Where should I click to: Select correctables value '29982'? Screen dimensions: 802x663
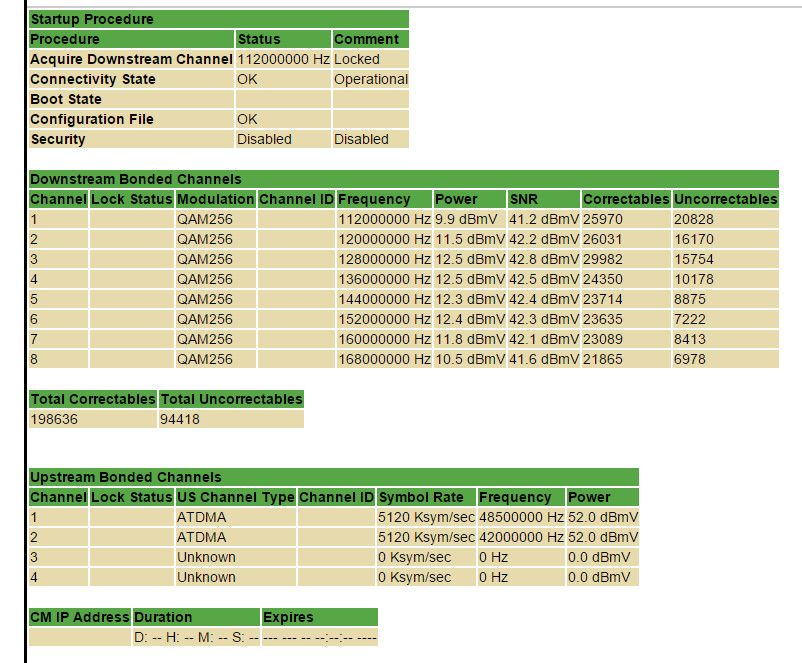pos(603,259)
